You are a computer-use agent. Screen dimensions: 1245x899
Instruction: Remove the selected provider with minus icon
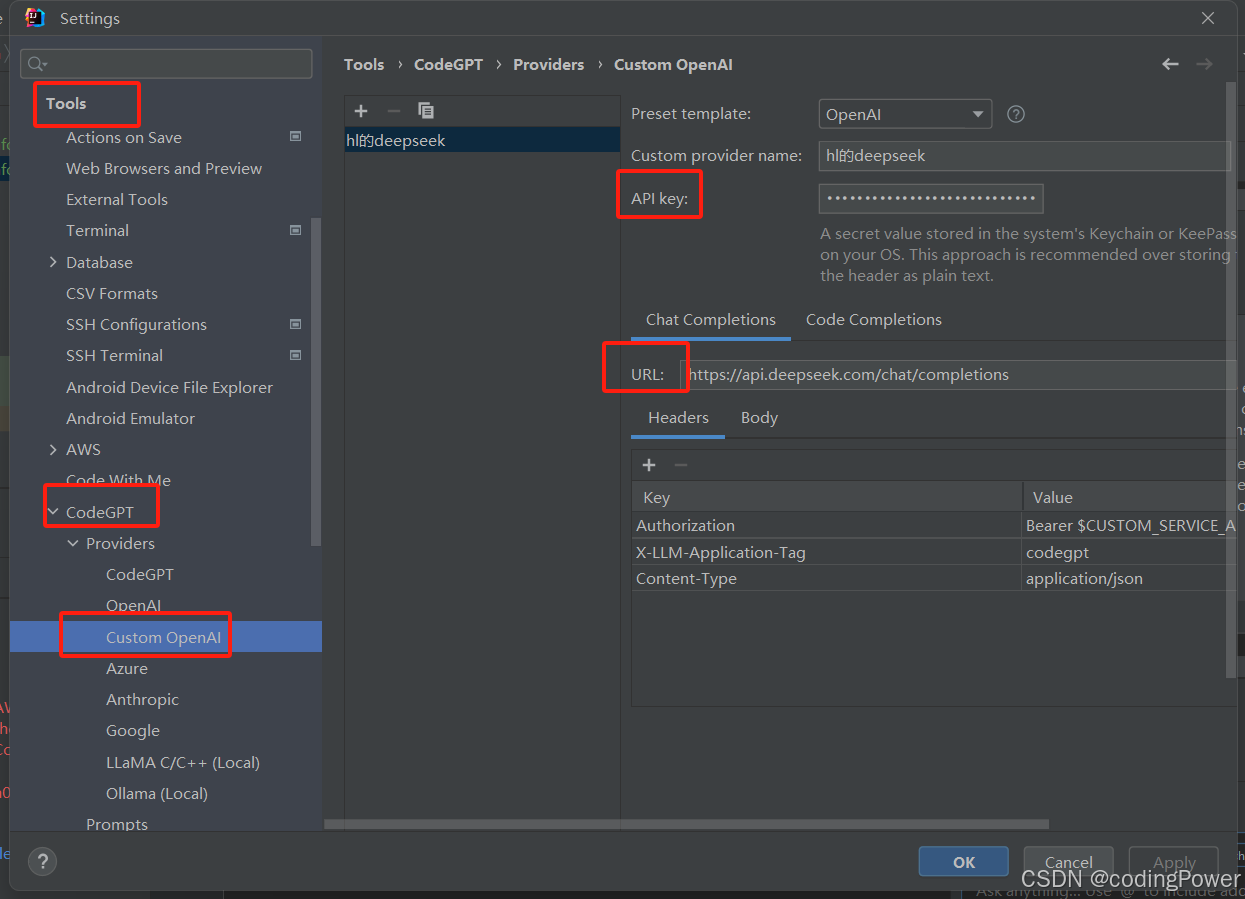click(393, 111)
